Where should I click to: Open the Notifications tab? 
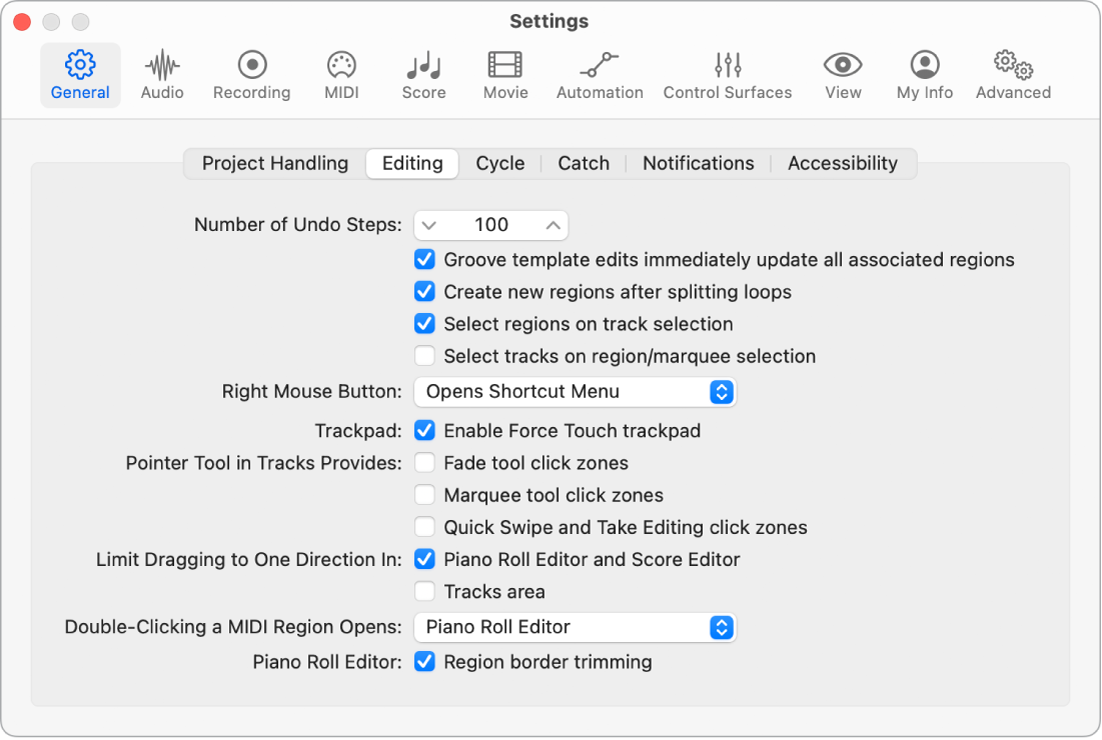[x=698, y=163]
